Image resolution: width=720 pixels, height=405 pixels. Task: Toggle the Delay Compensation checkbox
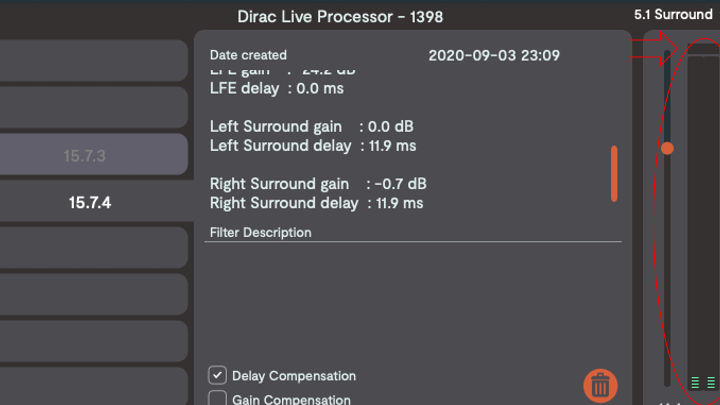coord(217,375)
